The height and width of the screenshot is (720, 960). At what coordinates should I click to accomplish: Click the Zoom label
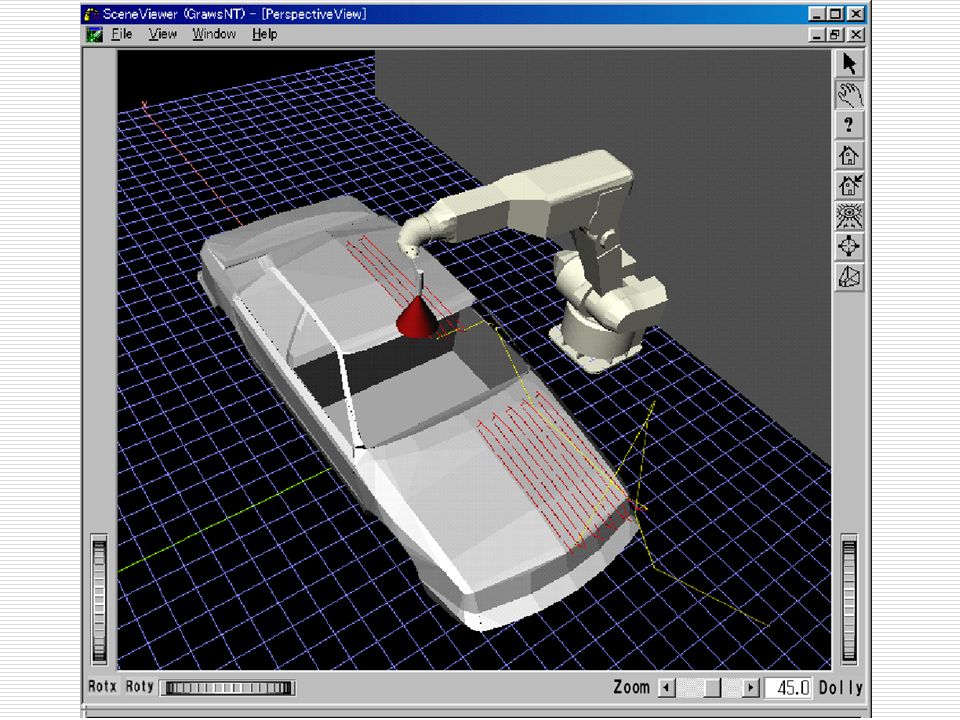pos(631,688)
